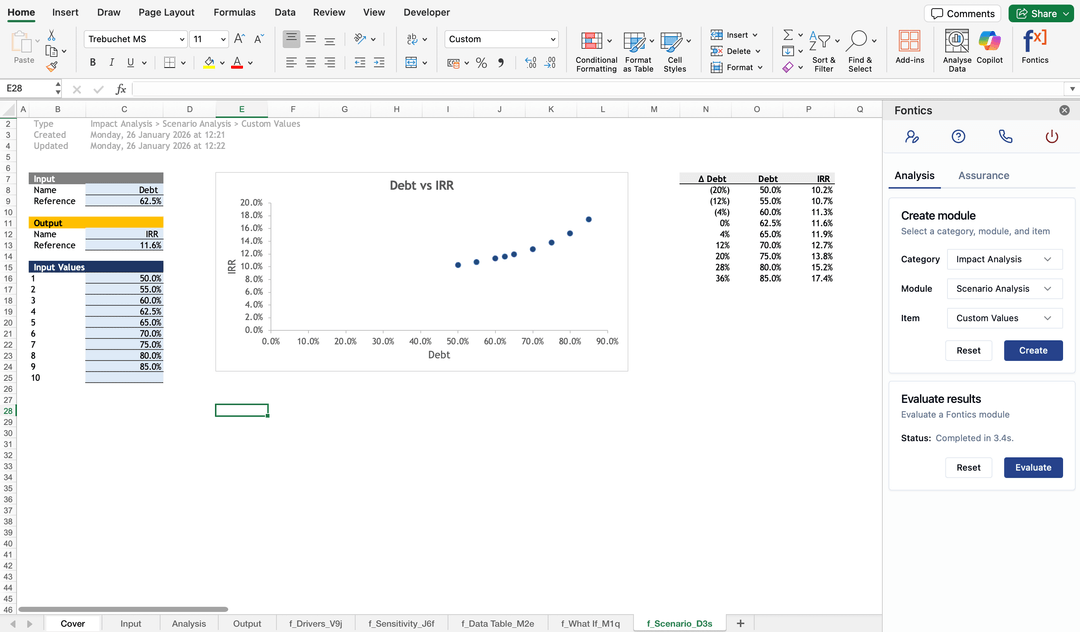Click the AutoSum sigma icon
The image size is (1080, 632).
789,34
